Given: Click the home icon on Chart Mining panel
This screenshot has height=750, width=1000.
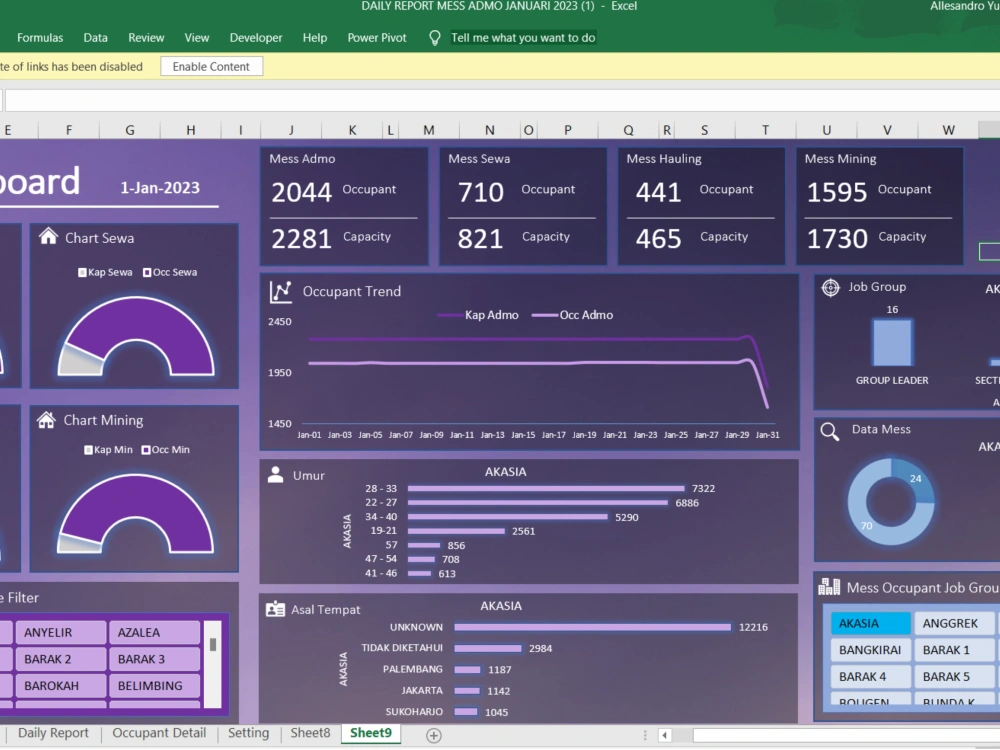Looking at the screenshot, I should point(47,420).
